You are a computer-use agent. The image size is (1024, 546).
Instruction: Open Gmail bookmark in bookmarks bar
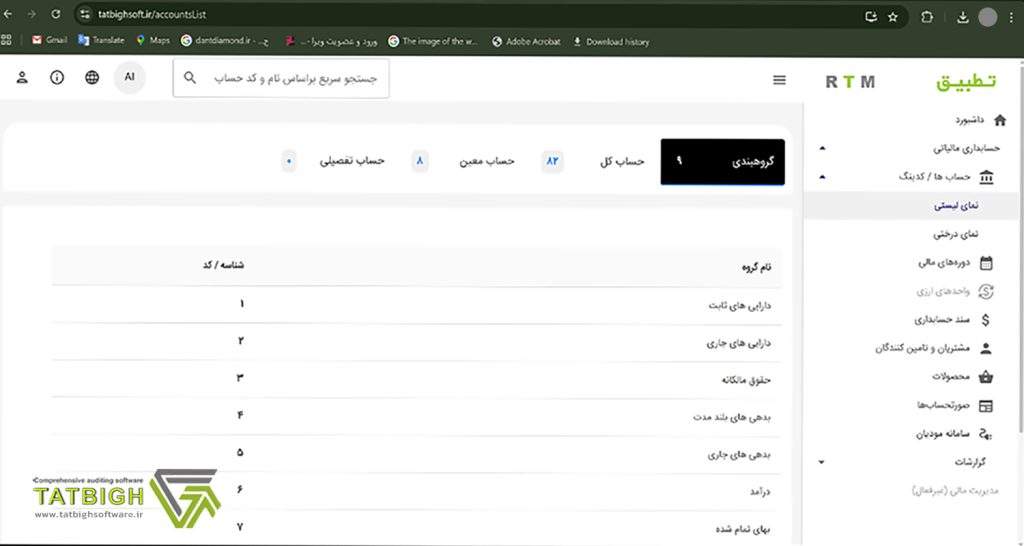click(48, 41)
